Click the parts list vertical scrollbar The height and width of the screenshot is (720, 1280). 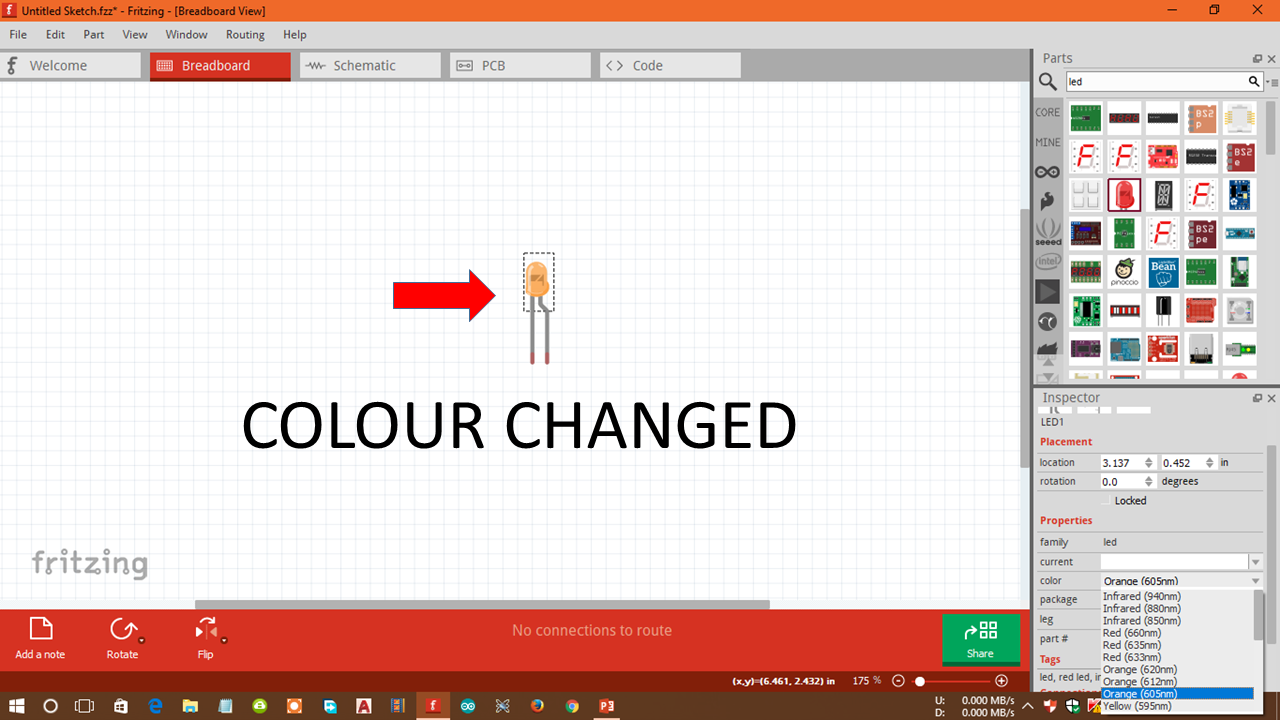1271,127
